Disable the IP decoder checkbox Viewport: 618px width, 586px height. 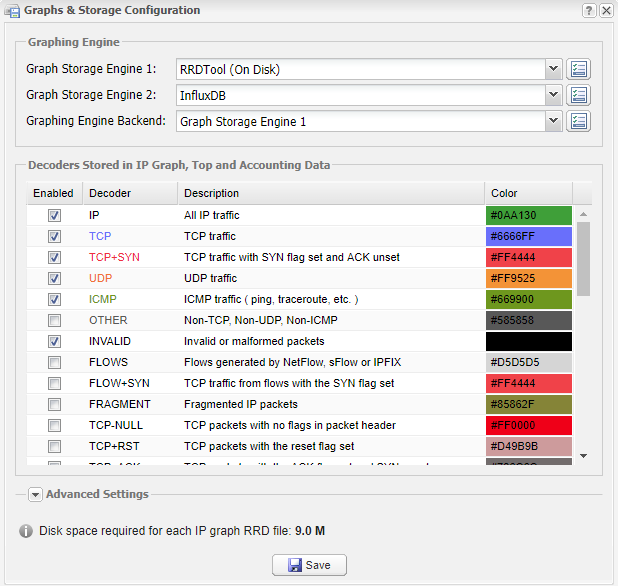pos(54,215)
